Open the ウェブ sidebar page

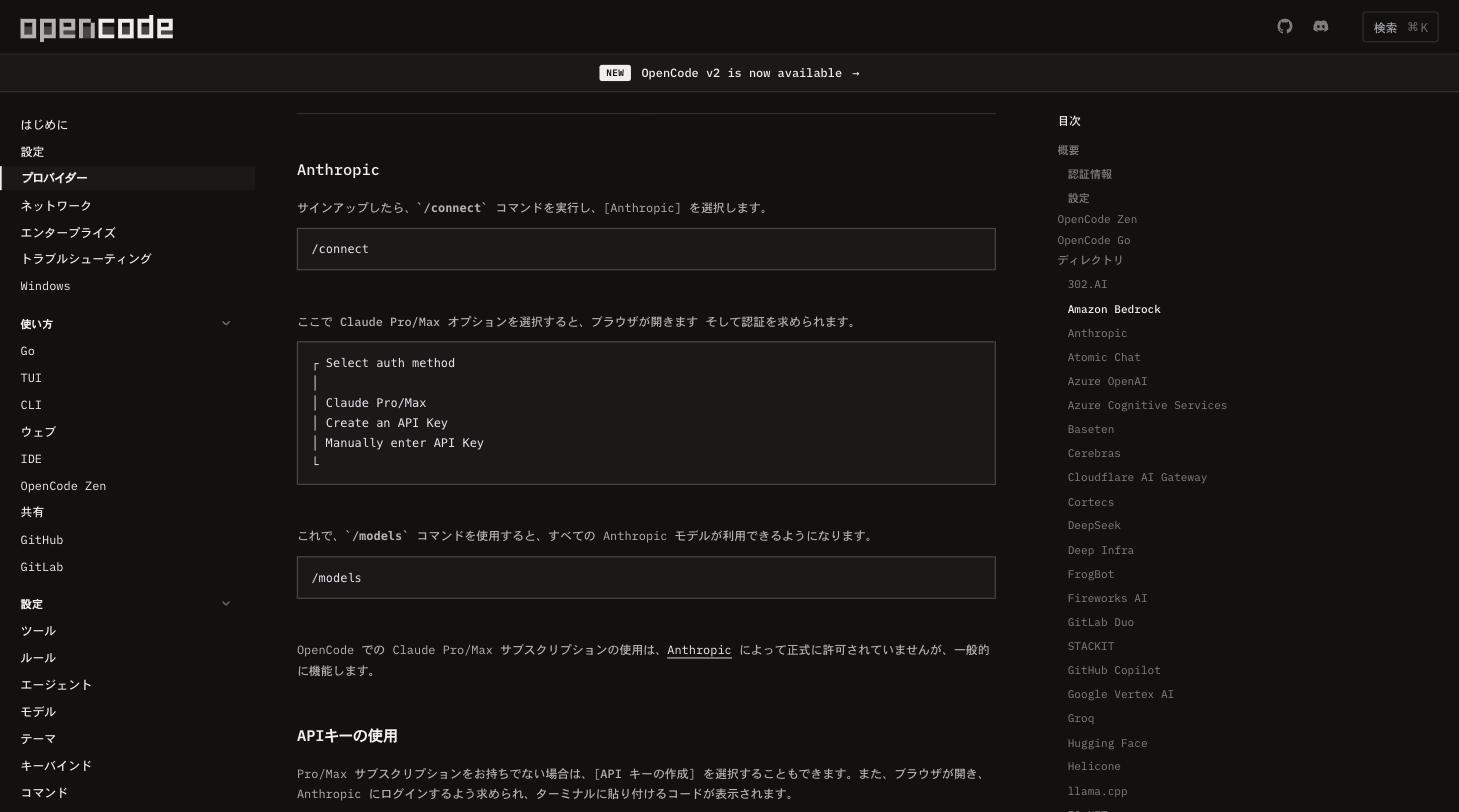pyautogui.click(x=38, y=432)
